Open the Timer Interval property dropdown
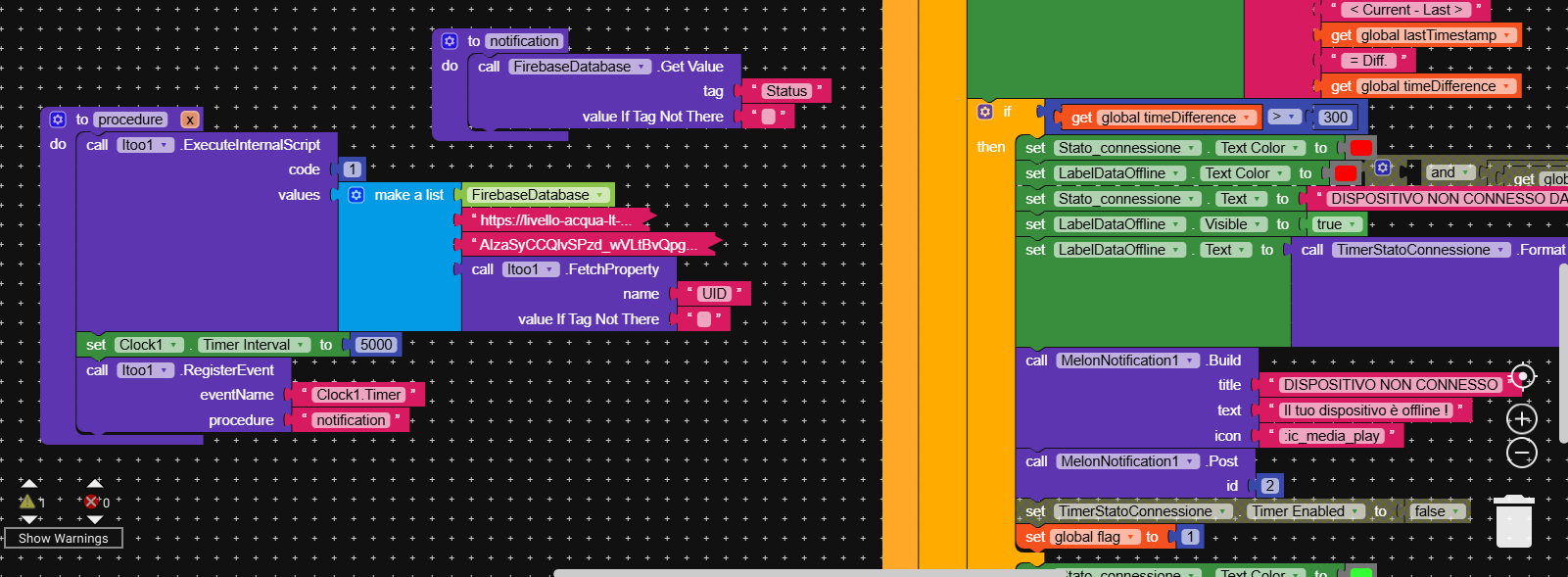Screen dimensions: 1568x577 coord(255,345)
